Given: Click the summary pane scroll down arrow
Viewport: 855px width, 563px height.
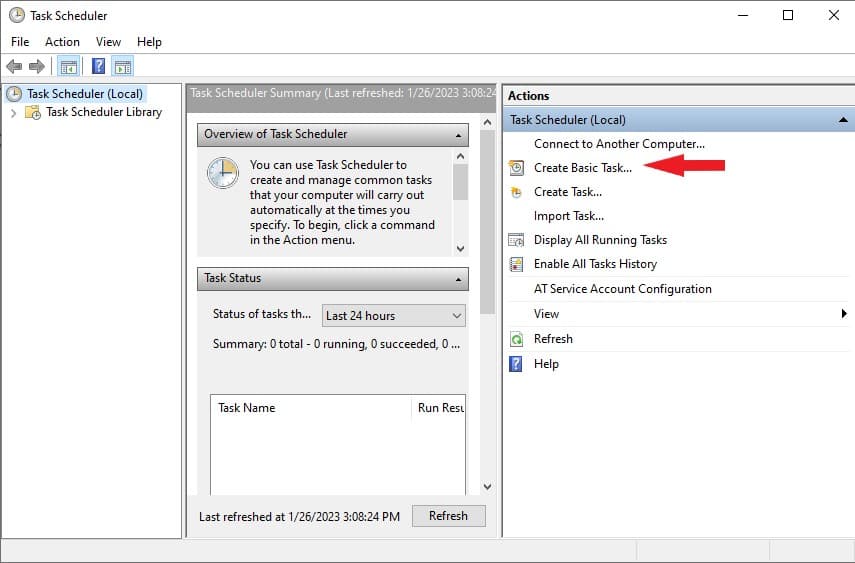Looking at the screenshot, I should point(487,487).
